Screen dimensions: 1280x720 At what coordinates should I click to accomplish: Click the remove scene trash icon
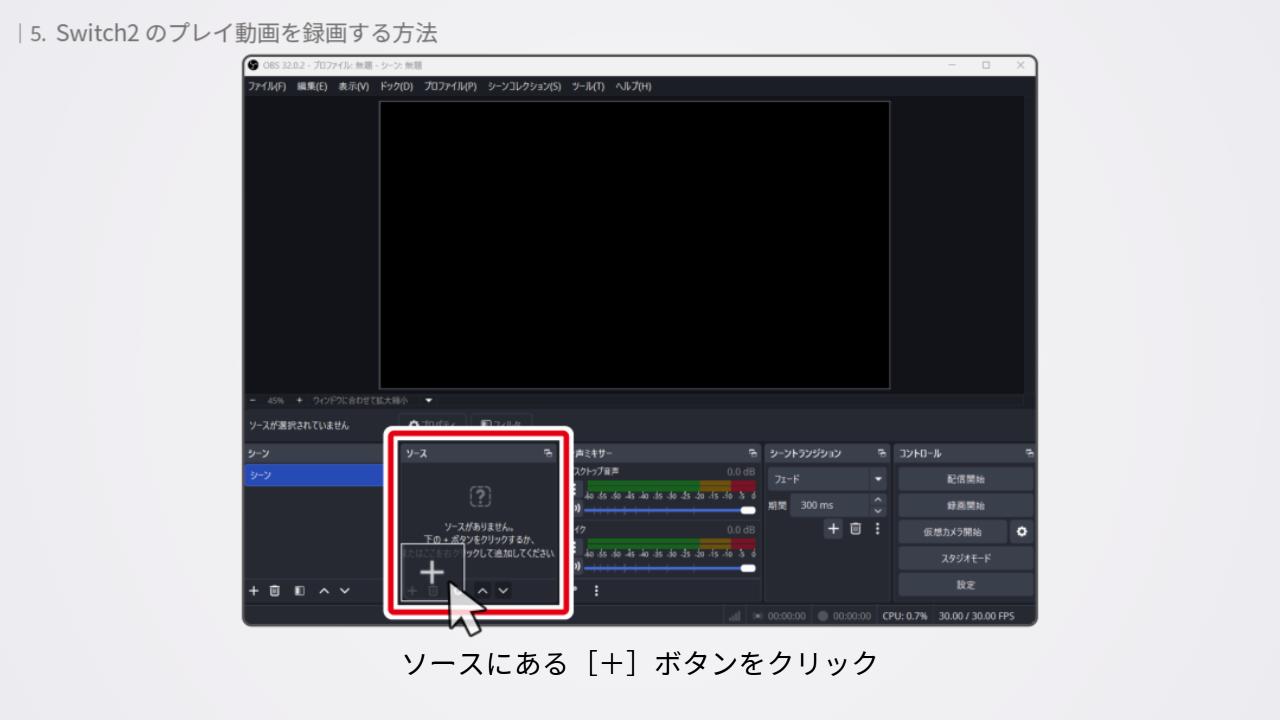click(x=275, y=591)
